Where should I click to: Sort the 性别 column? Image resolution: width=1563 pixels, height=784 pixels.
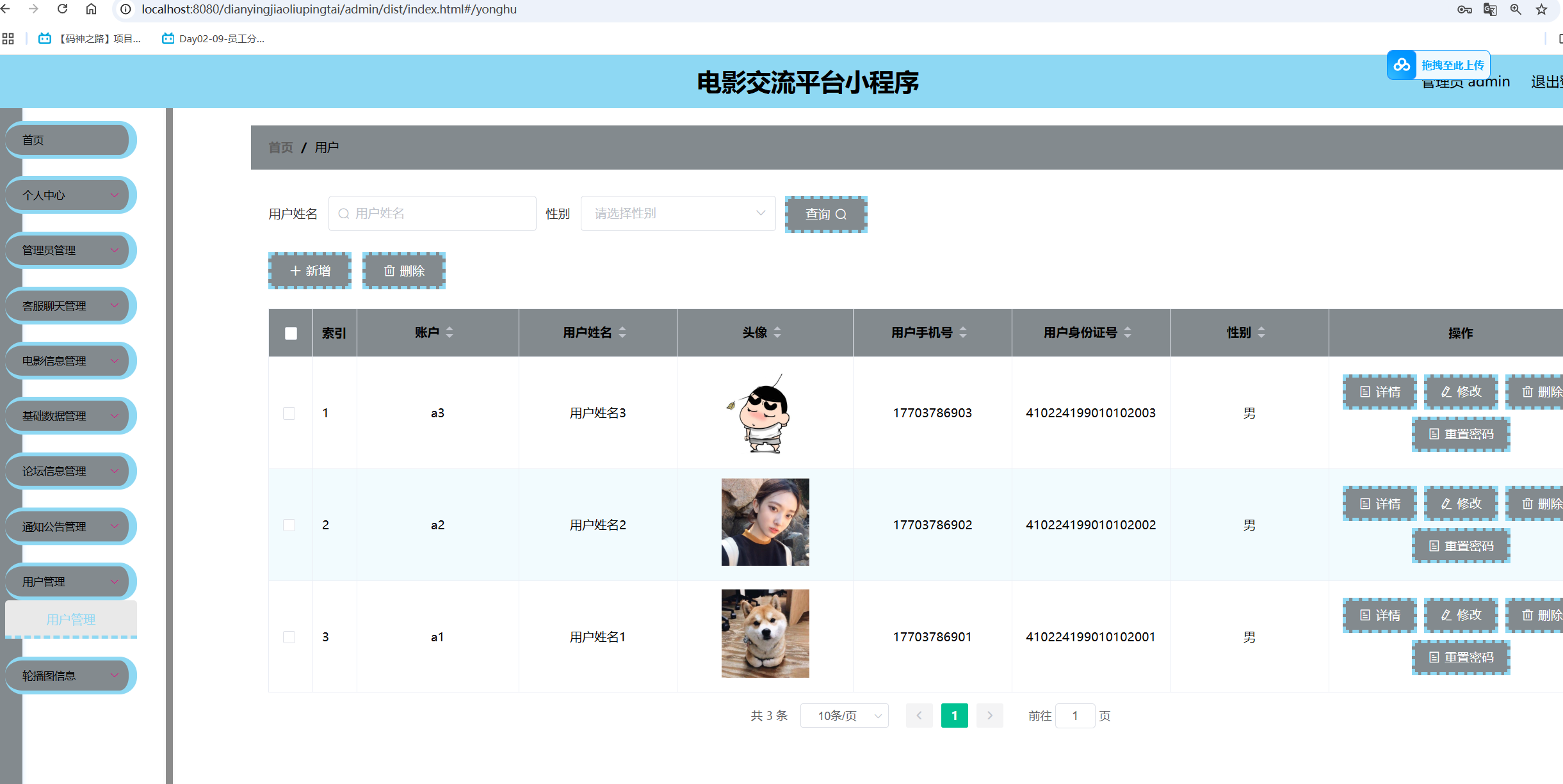coord(1261,332)
